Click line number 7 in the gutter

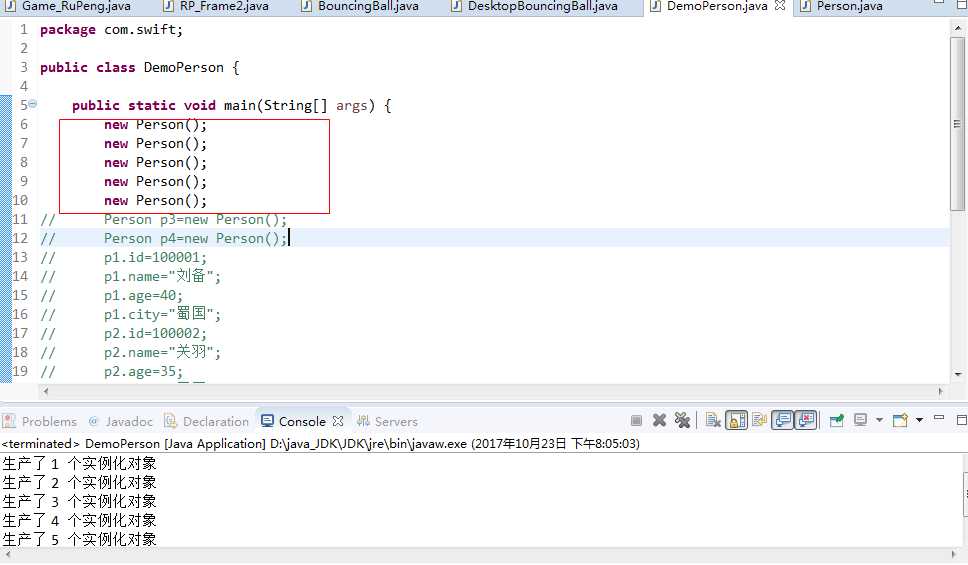tap(23, 143)
